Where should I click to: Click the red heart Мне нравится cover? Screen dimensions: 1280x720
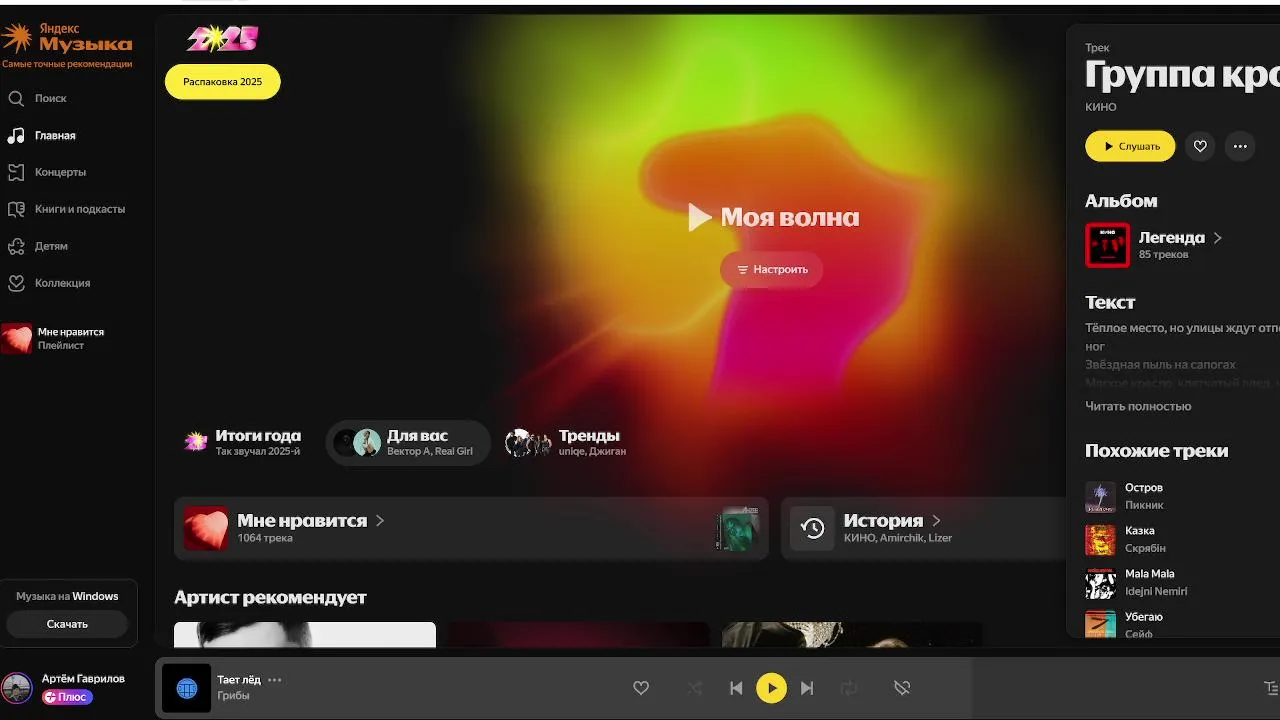[x=206, y=528]
